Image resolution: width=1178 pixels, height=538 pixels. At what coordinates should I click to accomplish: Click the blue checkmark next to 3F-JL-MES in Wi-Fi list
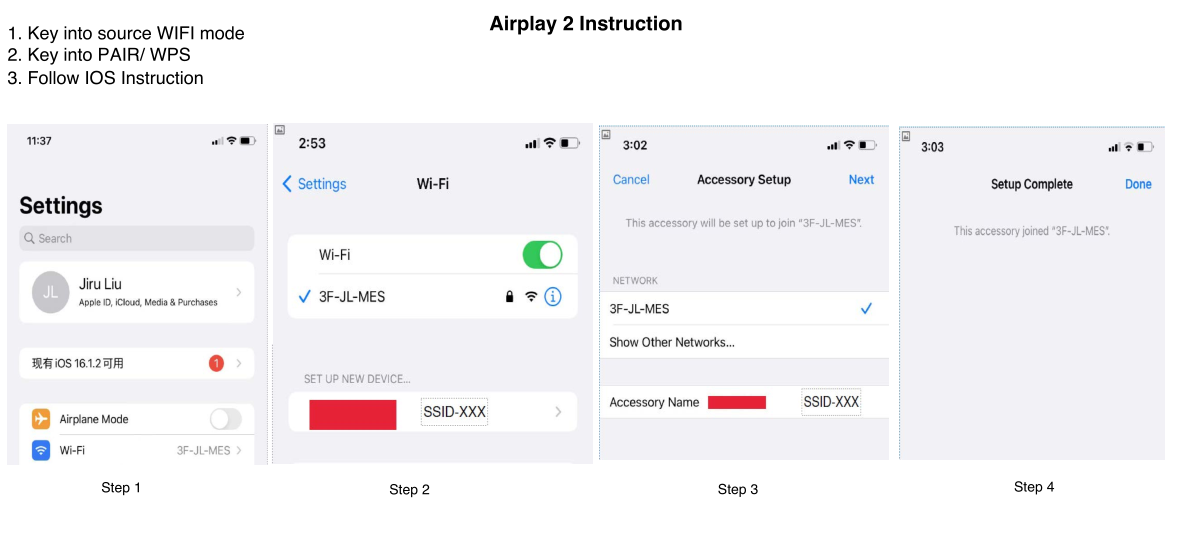305,297
